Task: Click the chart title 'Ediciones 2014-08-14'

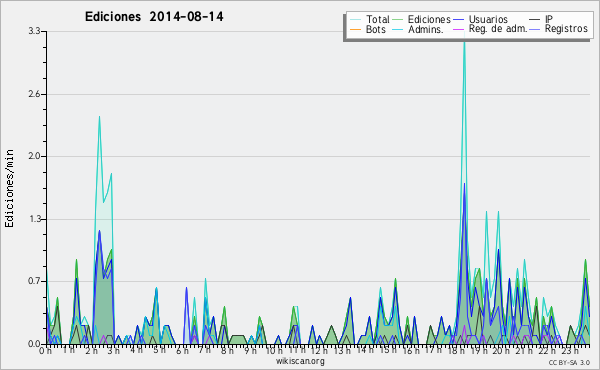Action: pyautogui.click(x=154, y=17)
